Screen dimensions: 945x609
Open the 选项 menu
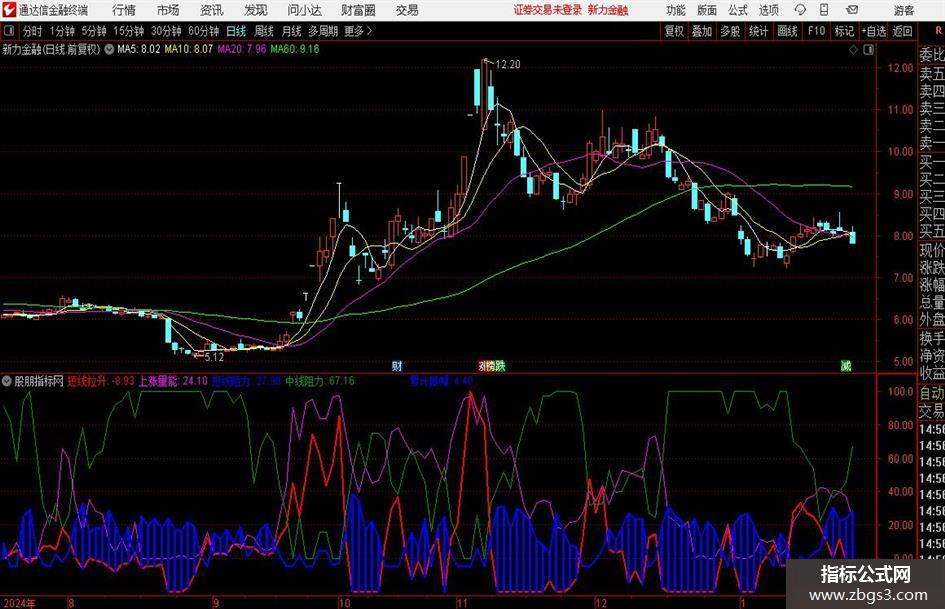768,10
